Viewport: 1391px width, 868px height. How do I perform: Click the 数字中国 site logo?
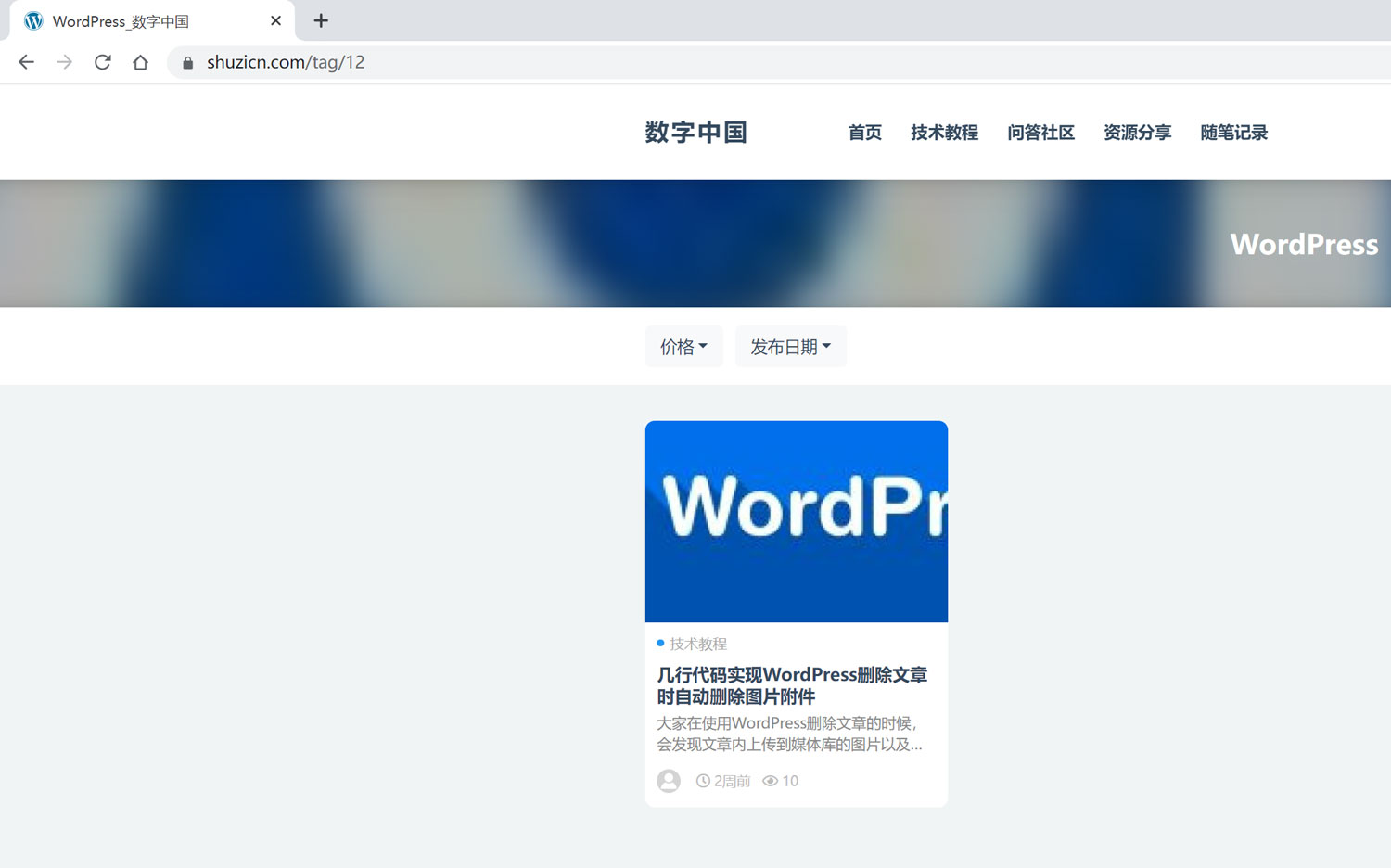[695, 132]
